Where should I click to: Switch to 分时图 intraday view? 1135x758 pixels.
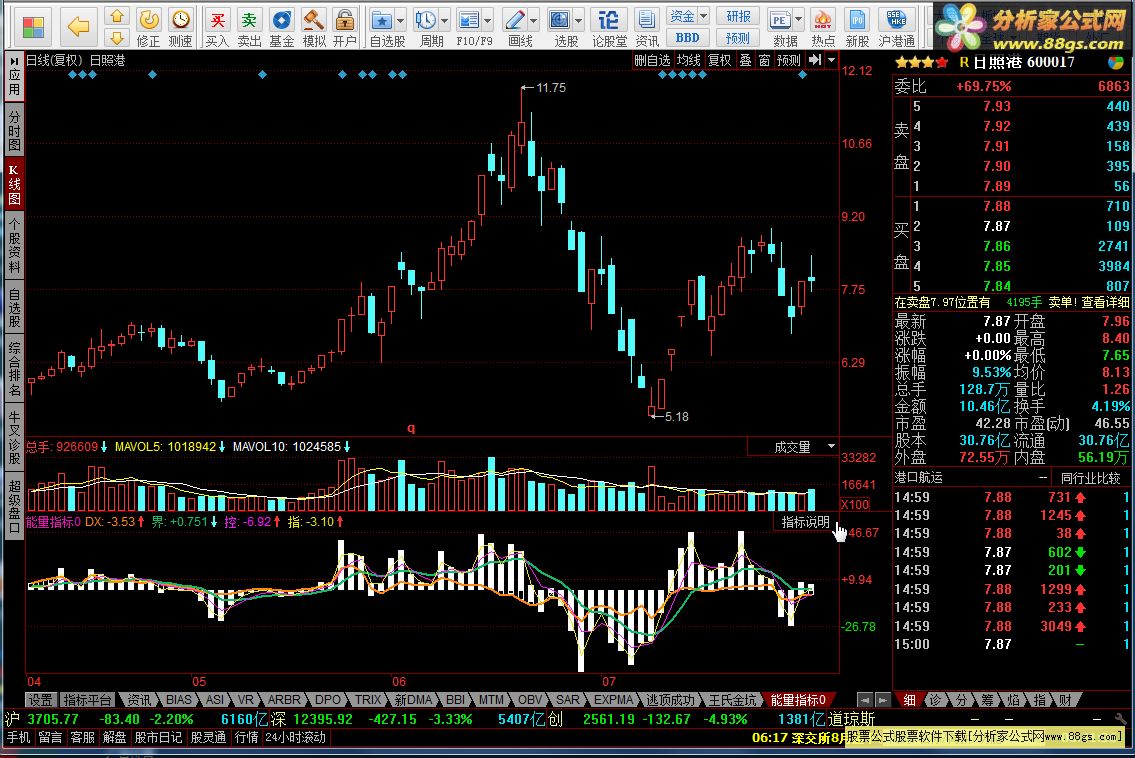(14, 131)
